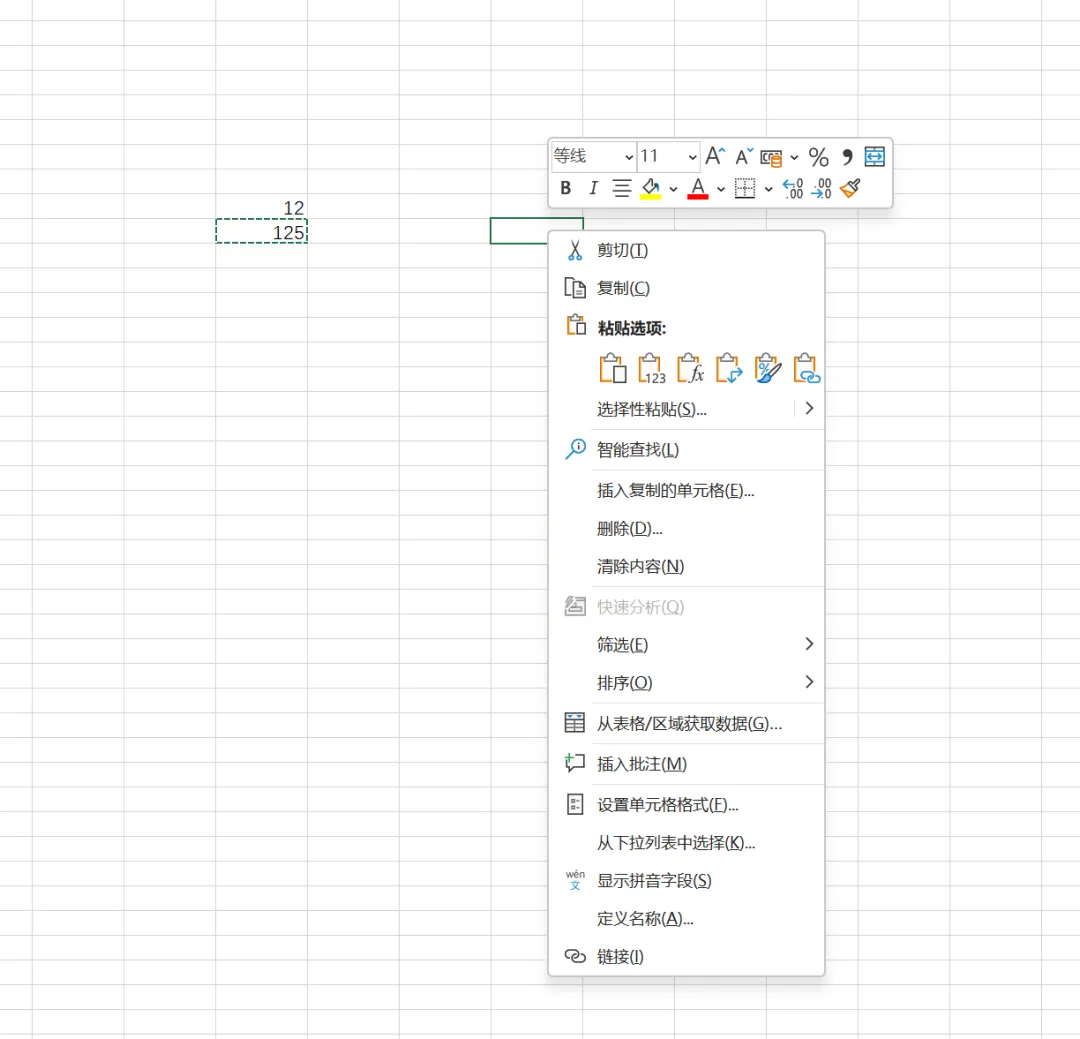Open the font size dropdown showing 11
This screenshot has height=1039, width=1080.
pos(668,156)
